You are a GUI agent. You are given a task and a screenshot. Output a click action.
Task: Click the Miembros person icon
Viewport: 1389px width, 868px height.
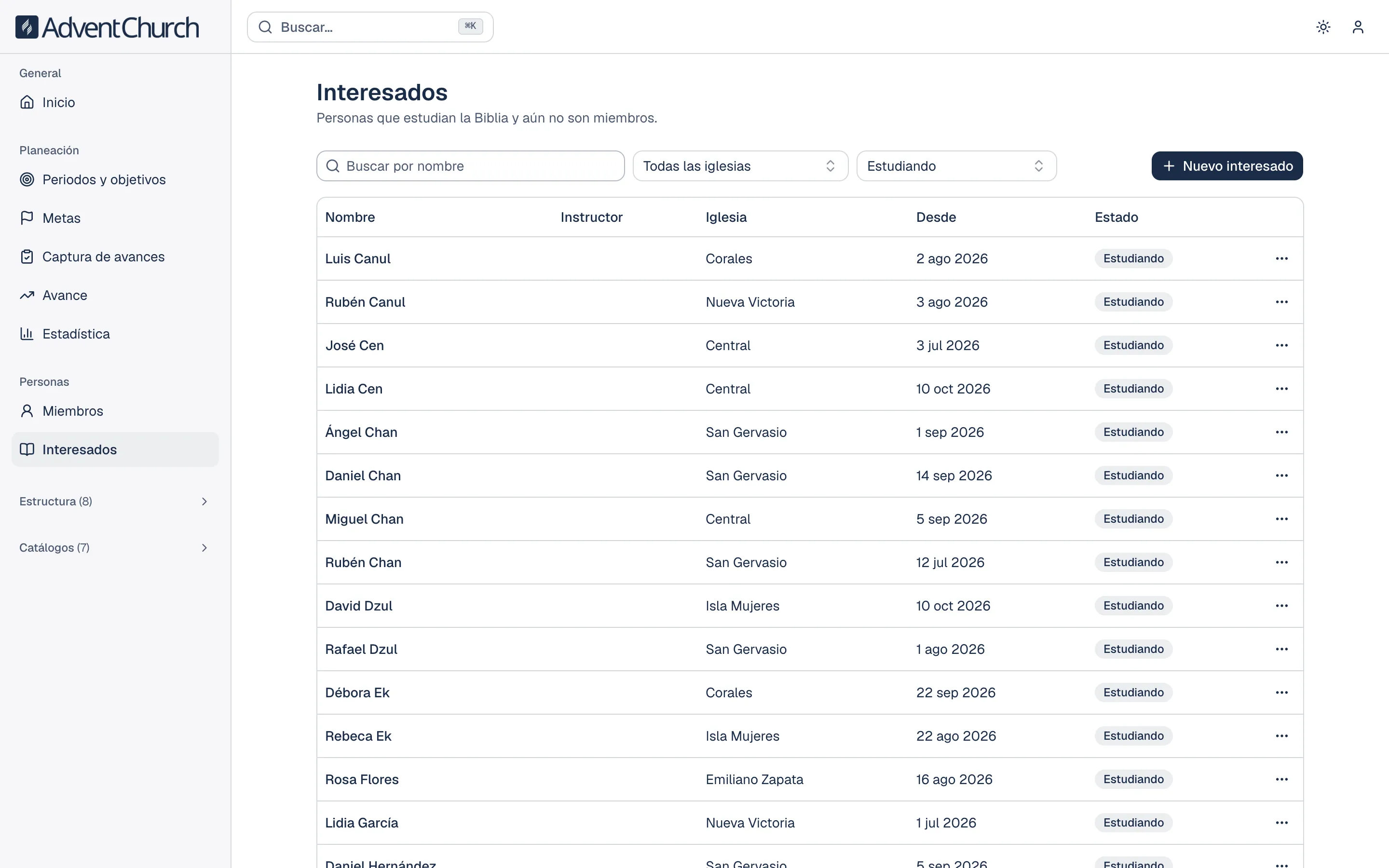27,411
